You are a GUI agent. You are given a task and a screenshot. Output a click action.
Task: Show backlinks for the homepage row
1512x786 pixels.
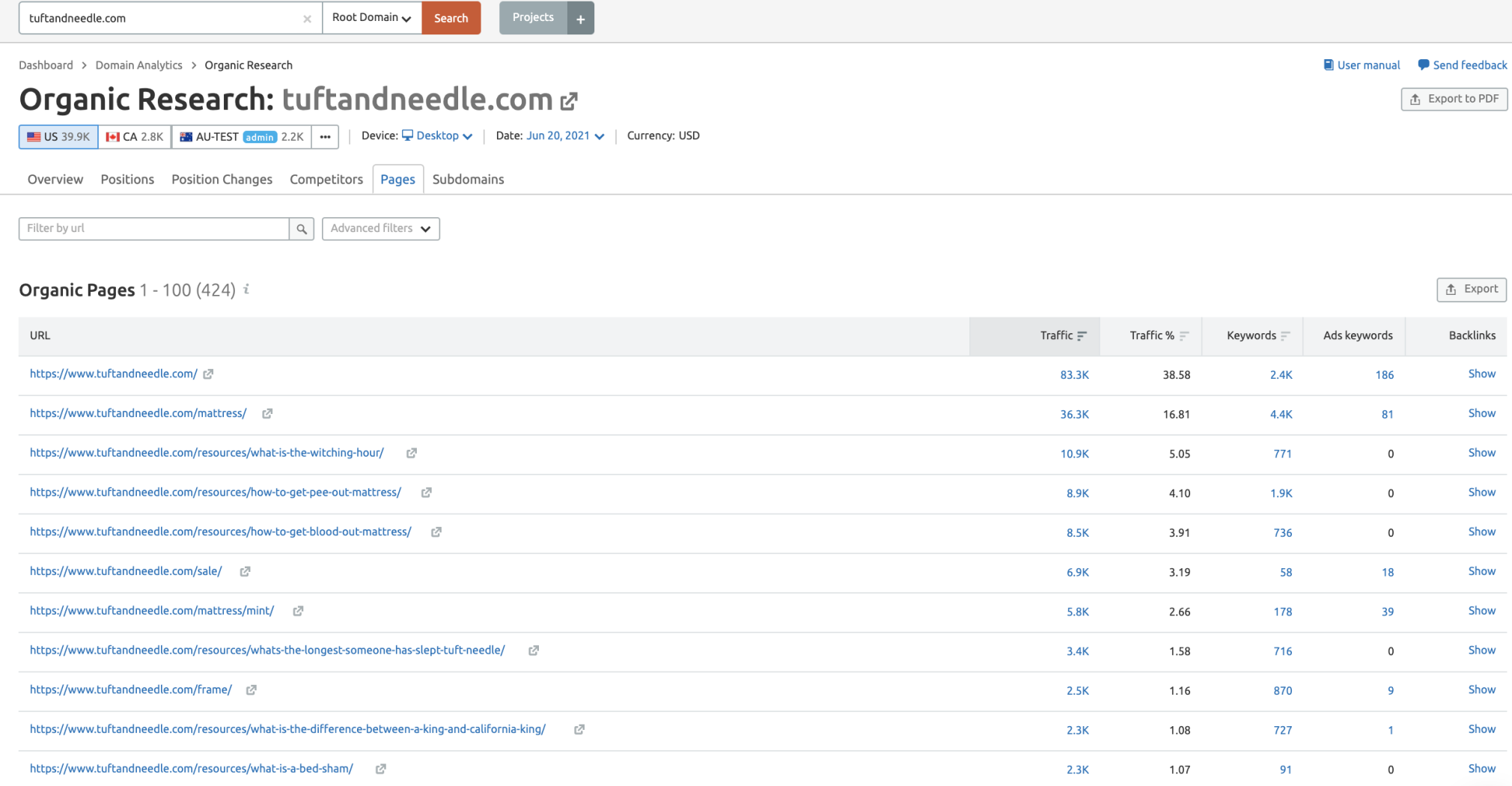point(1481,374)
